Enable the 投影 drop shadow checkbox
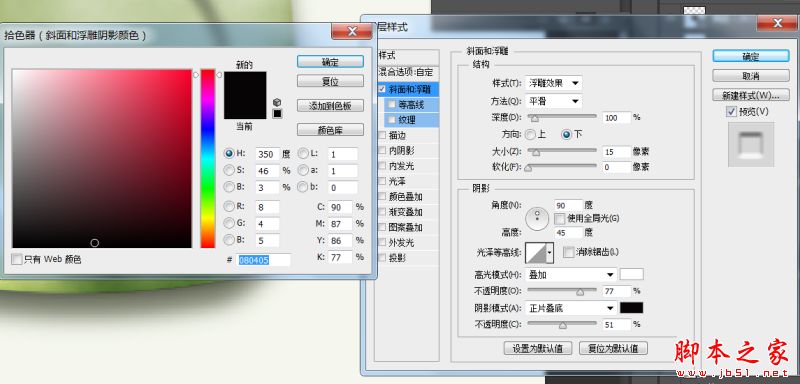 [382, 258]
